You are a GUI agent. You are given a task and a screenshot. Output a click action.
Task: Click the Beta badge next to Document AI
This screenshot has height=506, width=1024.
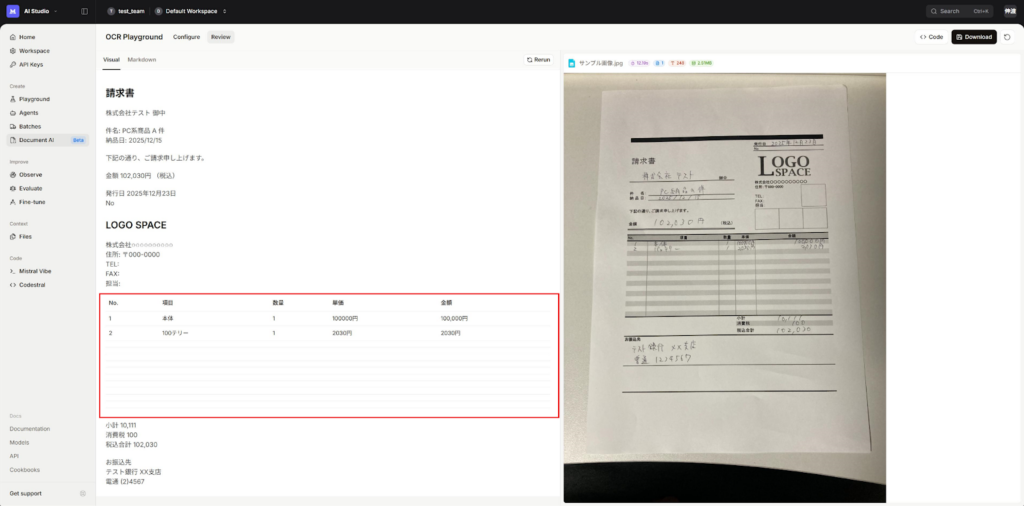click(78, 140)
